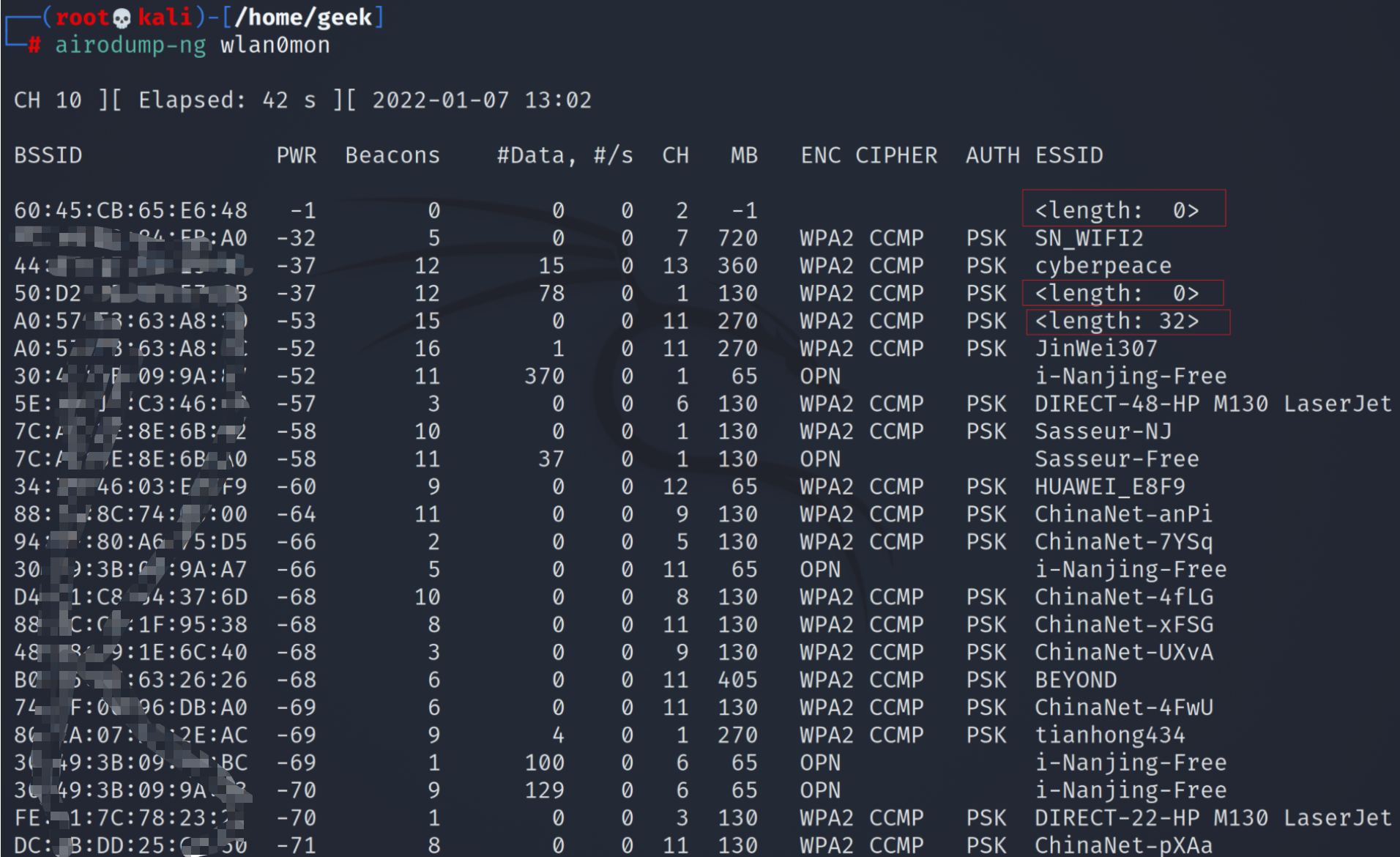Image resolution: width=1400 pixels, height=857 pixels.
Task: Select the HUAWEI_E8F9 ESSID
Action: pos(1110,486)
